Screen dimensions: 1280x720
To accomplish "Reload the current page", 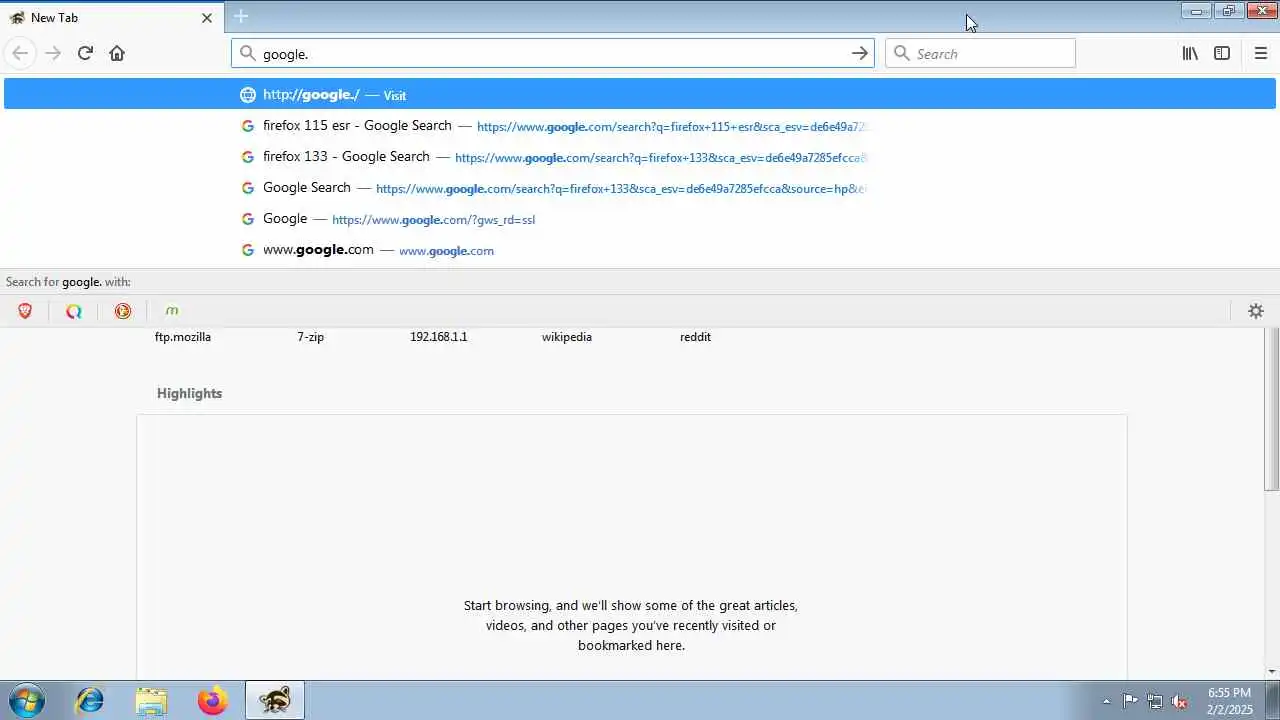I will 85,53.
